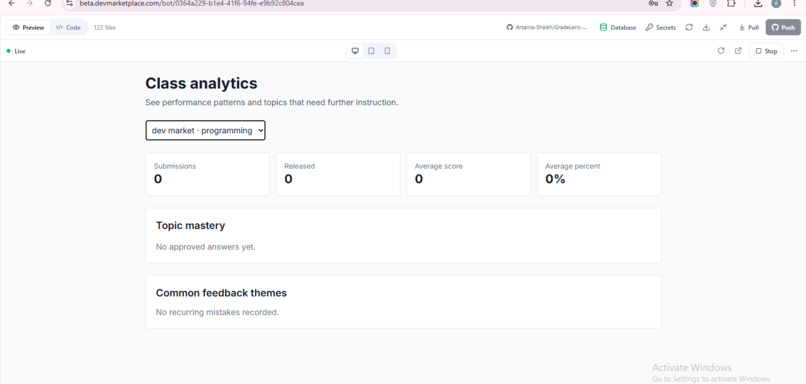806x384 pixels.
Task: Click the download icon beside the sync icon
Action: pyautogui.click(x=706, y=27)
